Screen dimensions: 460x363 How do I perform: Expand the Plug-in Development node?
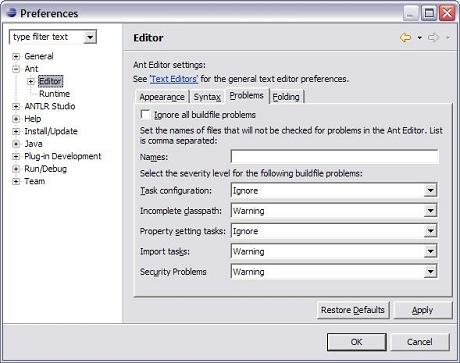click(16, 156)
